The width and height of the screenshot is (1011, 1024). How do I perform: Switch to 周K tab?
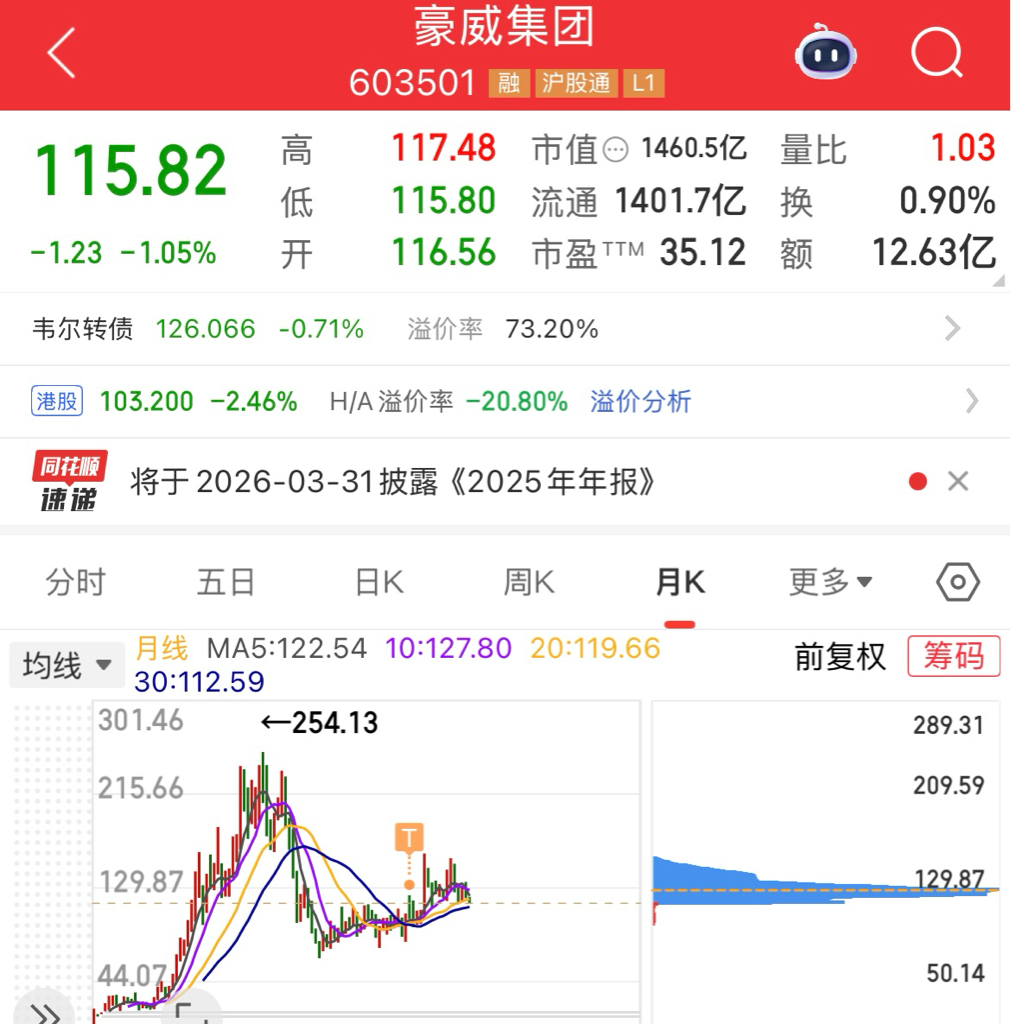click(528, 582)
